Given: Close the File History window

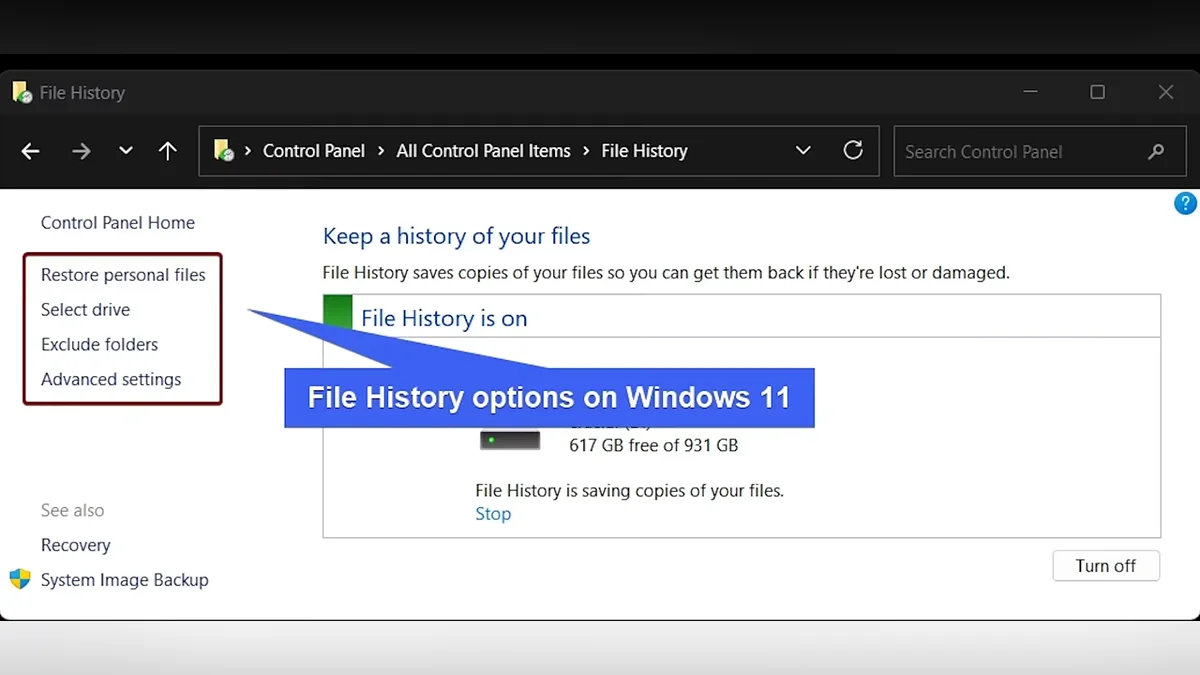Looking at the screenshot, I should (x=1165, y=92).
